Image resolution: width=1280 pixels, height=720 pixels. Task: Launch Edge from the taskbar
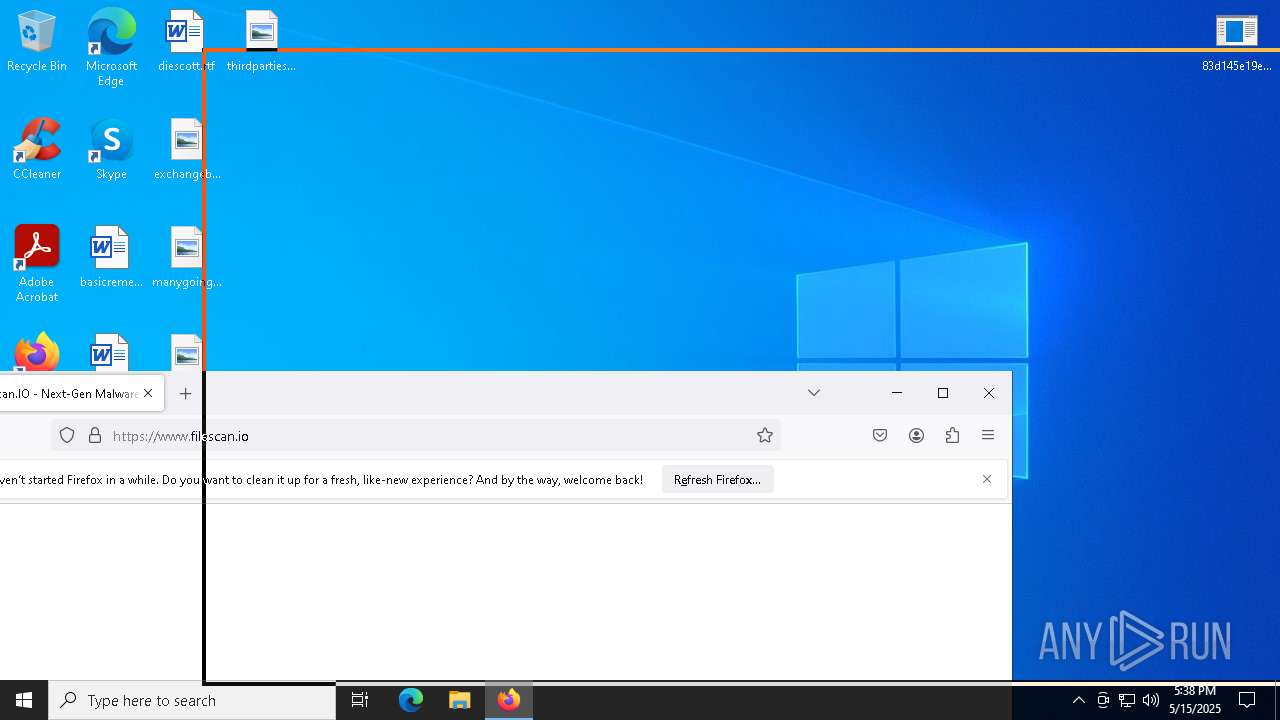tap(411, 700)
